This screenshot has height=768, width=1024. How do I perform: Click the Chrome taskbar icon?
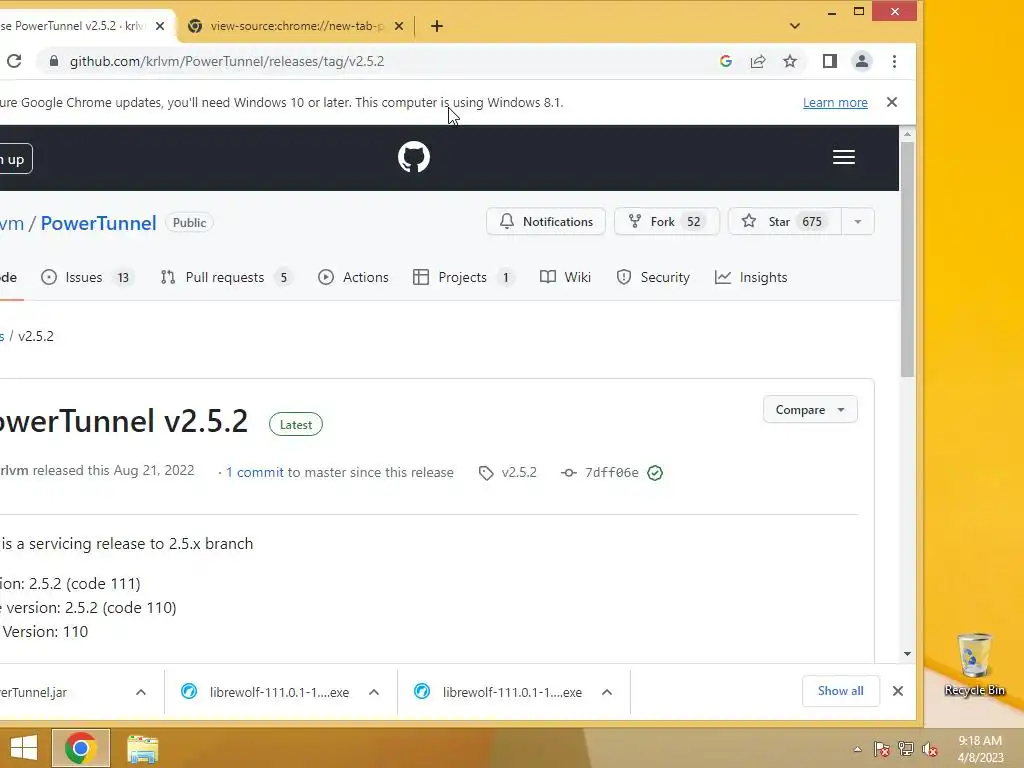tap(81, 748)
